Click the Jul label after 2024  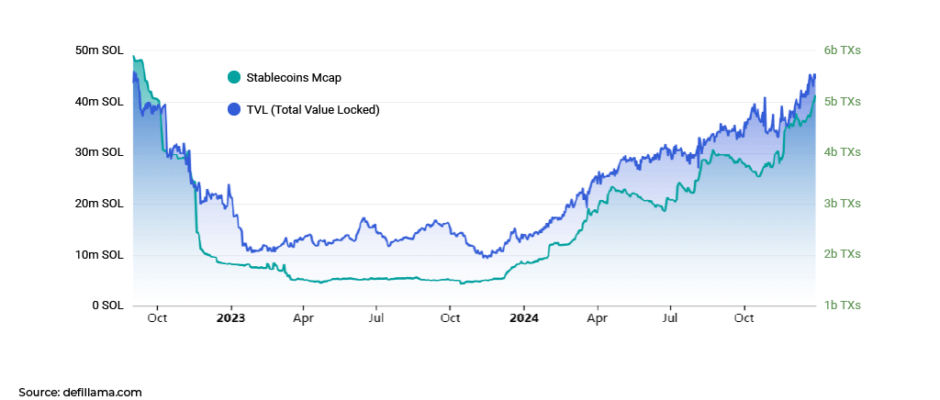click(x=671, y=318)
